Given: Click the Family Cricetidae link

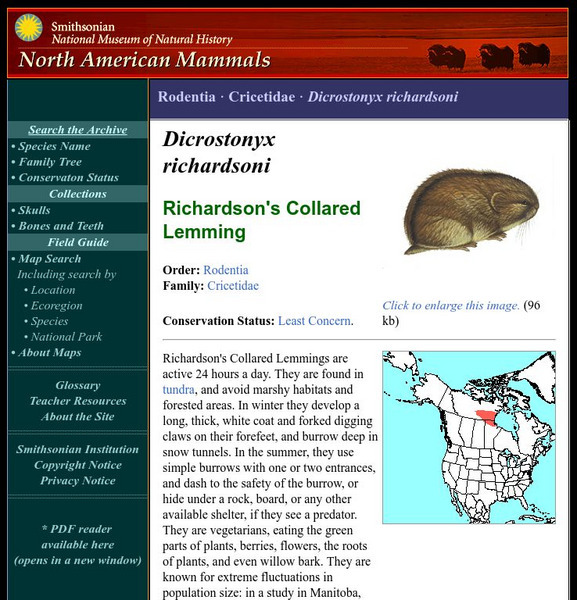Looking at the screenshot, I should (233, 286).
